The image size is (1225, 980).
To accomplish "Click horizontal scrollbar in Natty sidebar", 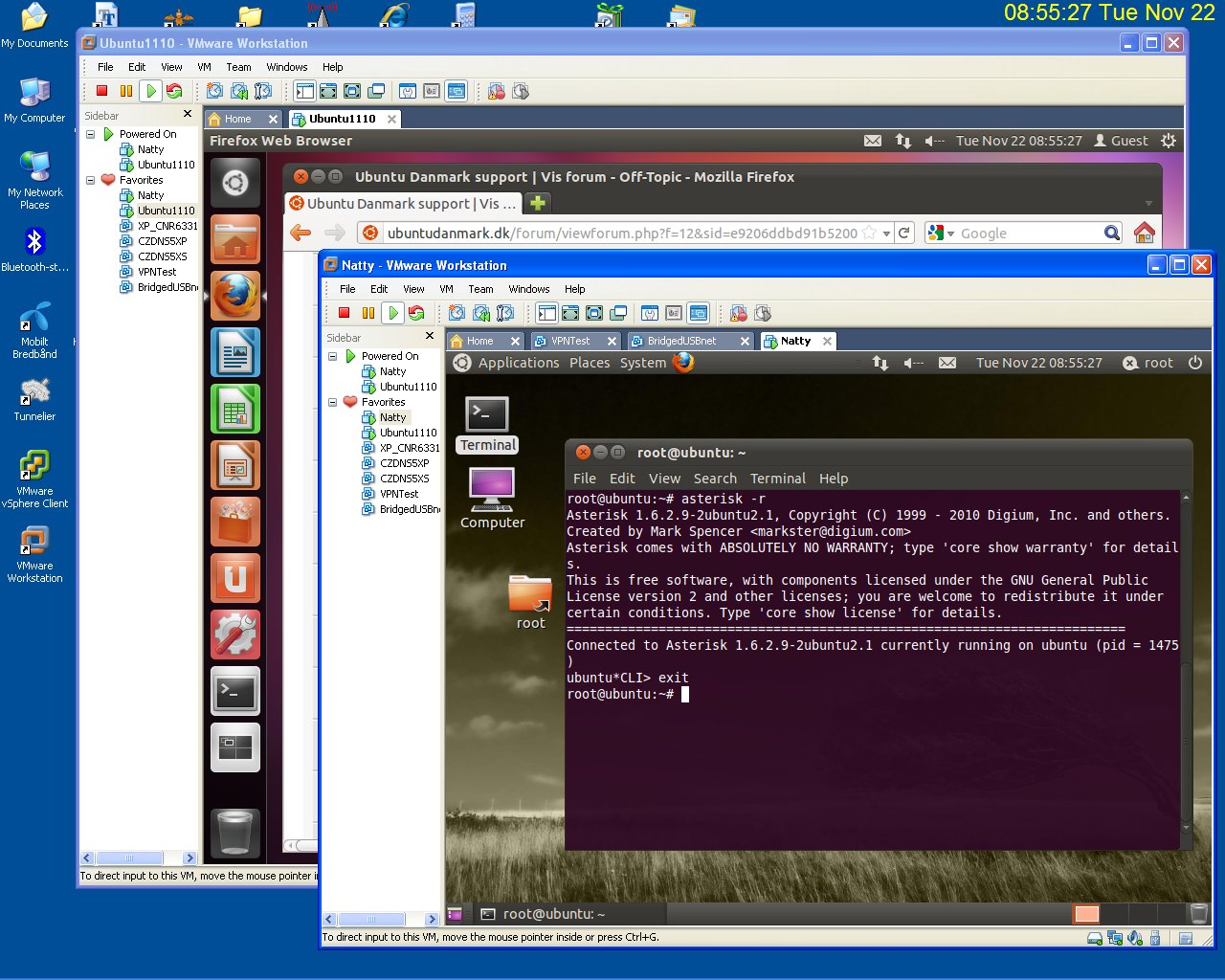I will click(380, 919).
